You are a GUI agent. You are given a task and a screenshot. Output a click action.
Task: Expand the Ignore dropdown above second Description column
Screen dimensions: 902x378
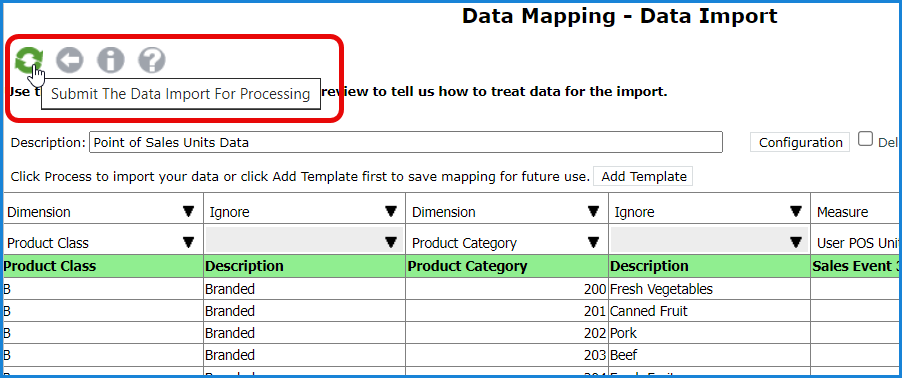709,212
